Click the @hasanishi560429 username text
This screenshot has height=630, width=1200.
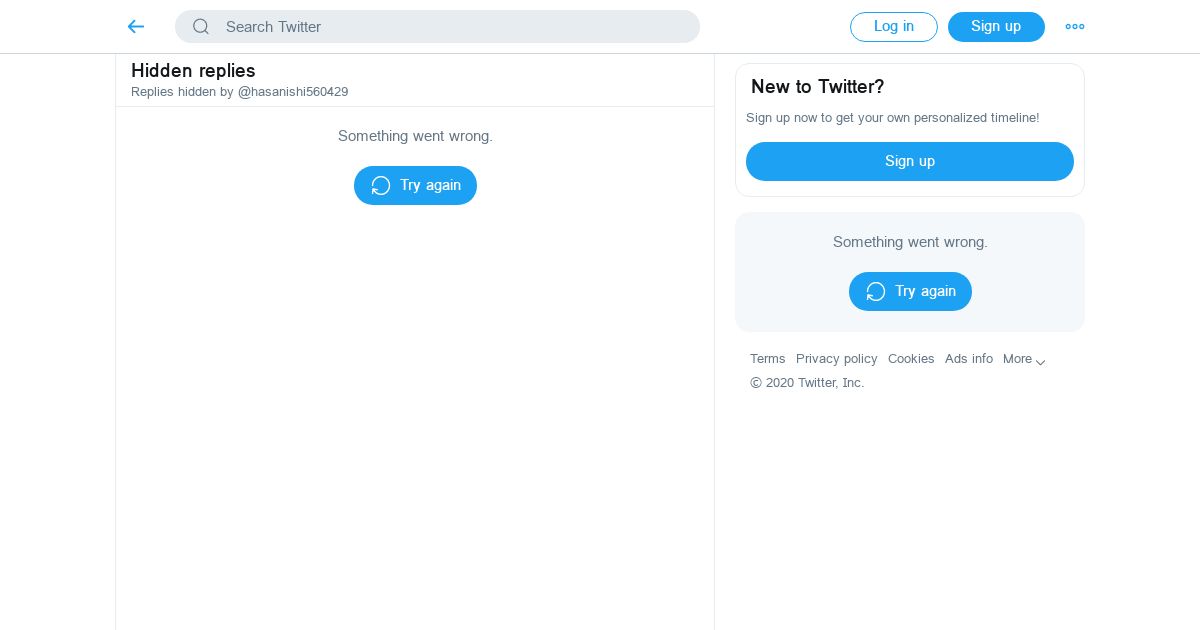(x=293, y=92)
